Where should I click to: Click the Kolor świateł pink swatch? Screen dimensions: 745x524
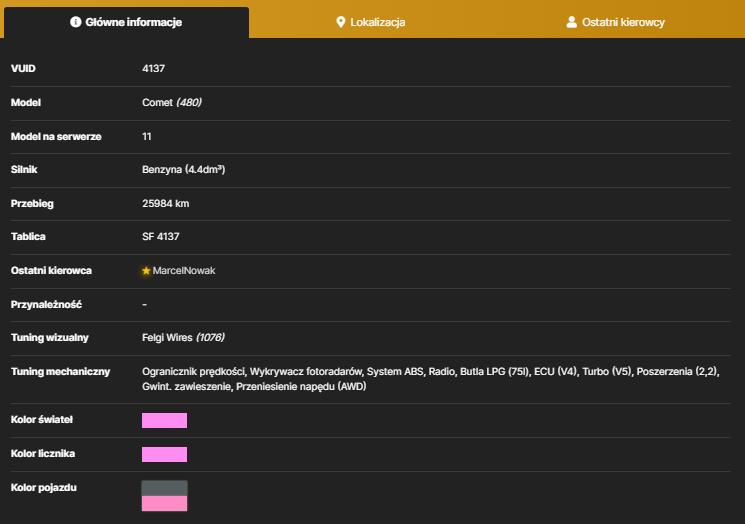point(164,420)
